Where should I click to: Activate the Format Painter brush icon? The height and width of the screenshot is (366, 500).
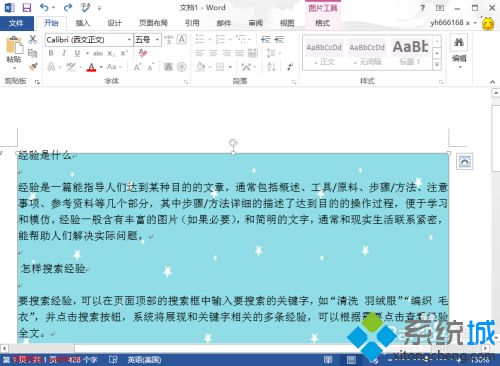click(32, 67)
